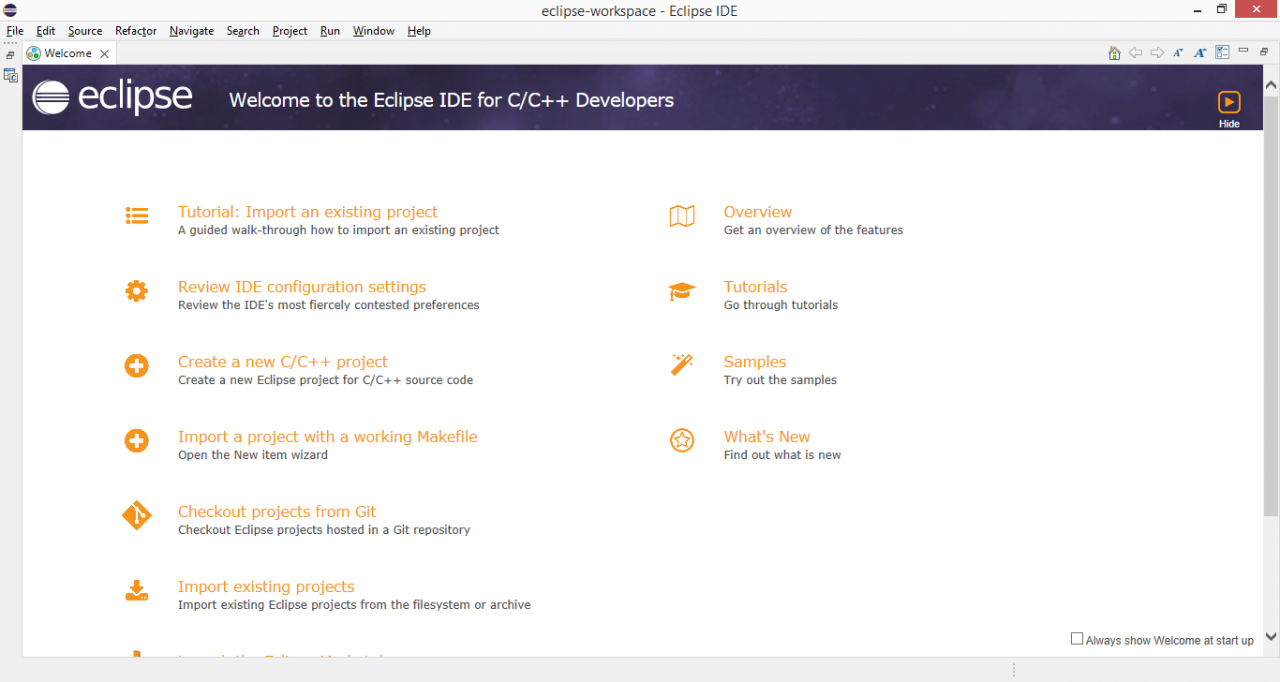
Task: Open the Refactor menu
Action: (x=135, y=31)
